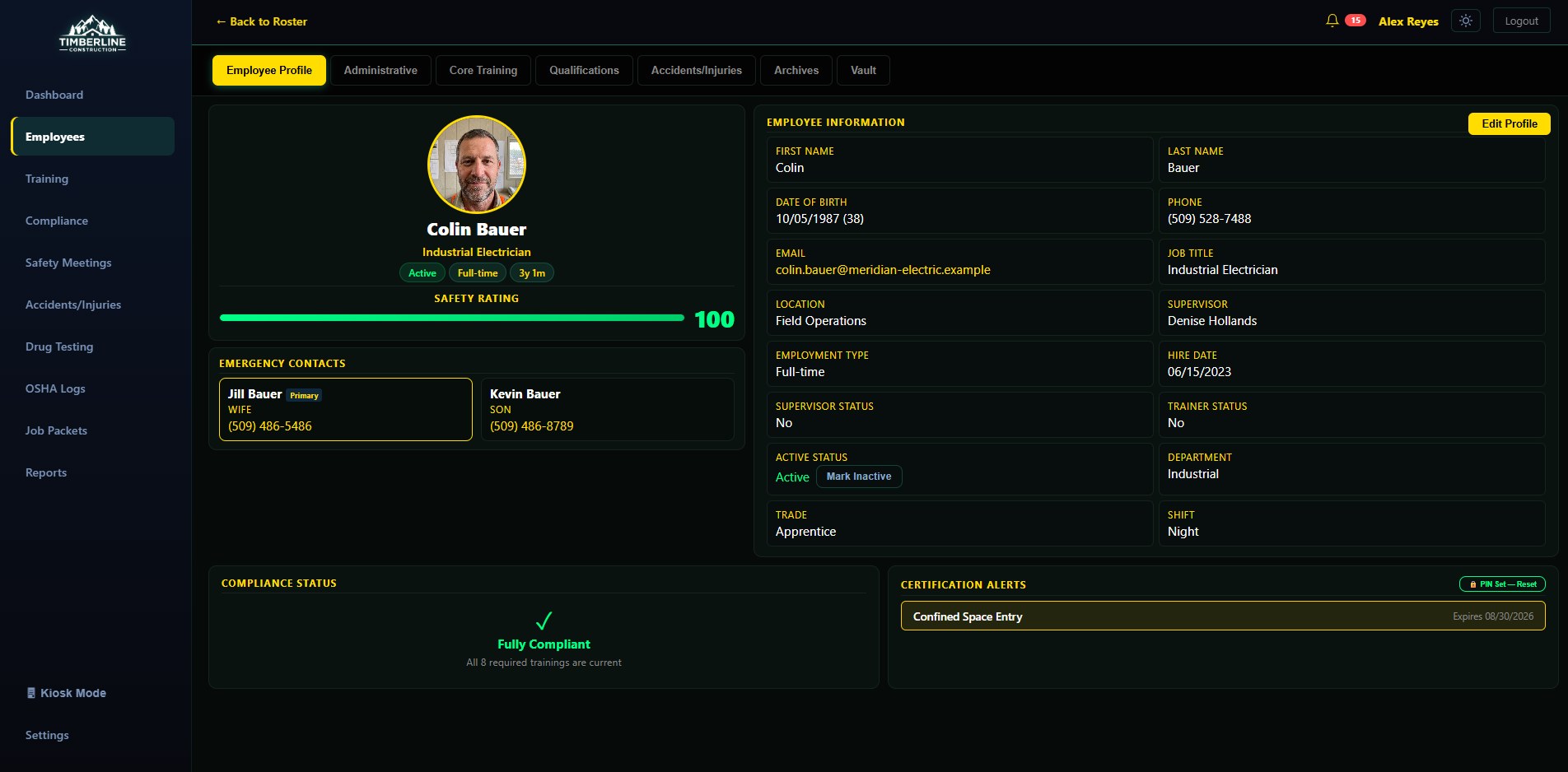Go to Safety Meetings in sidebar

92,263
